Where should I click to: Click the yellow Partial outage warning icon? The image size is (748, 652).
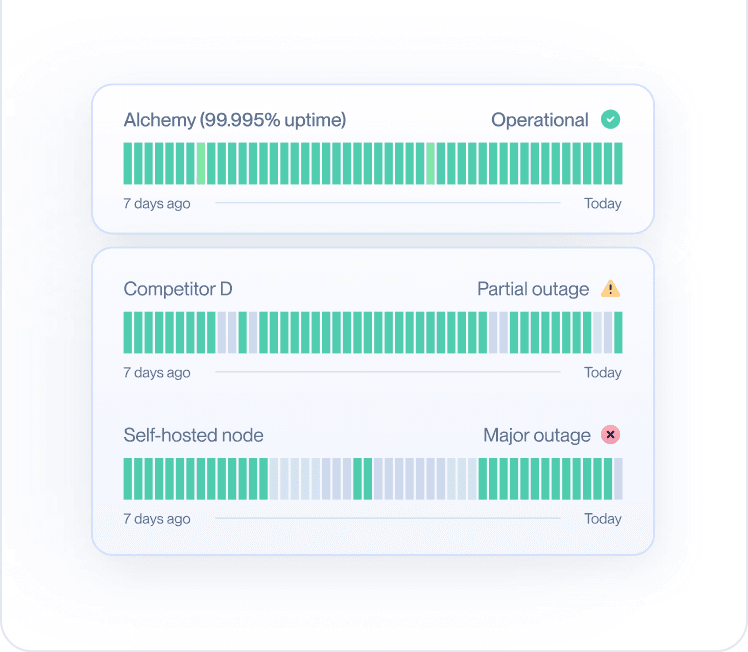coord(610,289)
